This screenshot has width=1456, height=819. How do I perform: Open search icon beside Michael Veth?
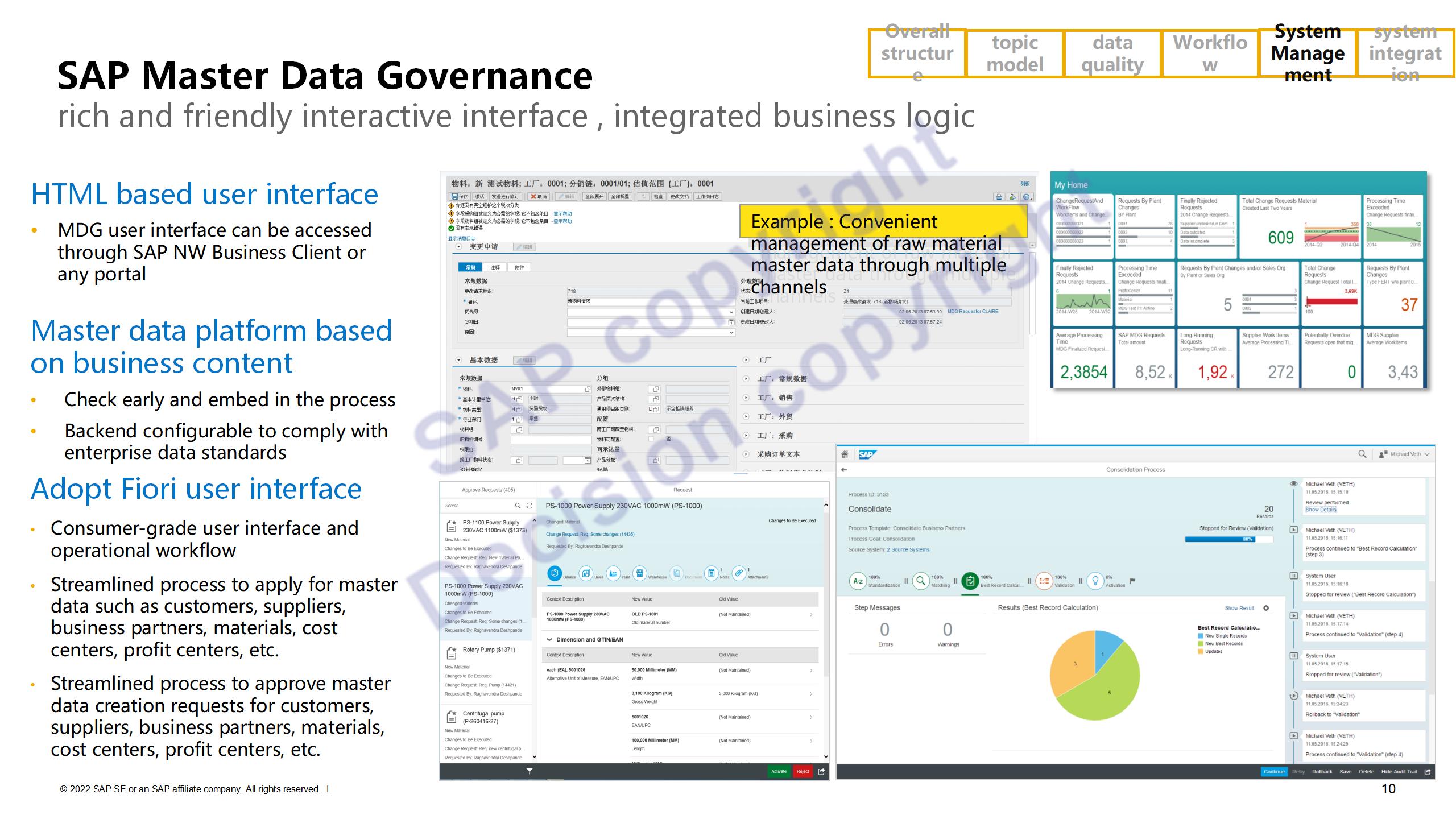1362,454
